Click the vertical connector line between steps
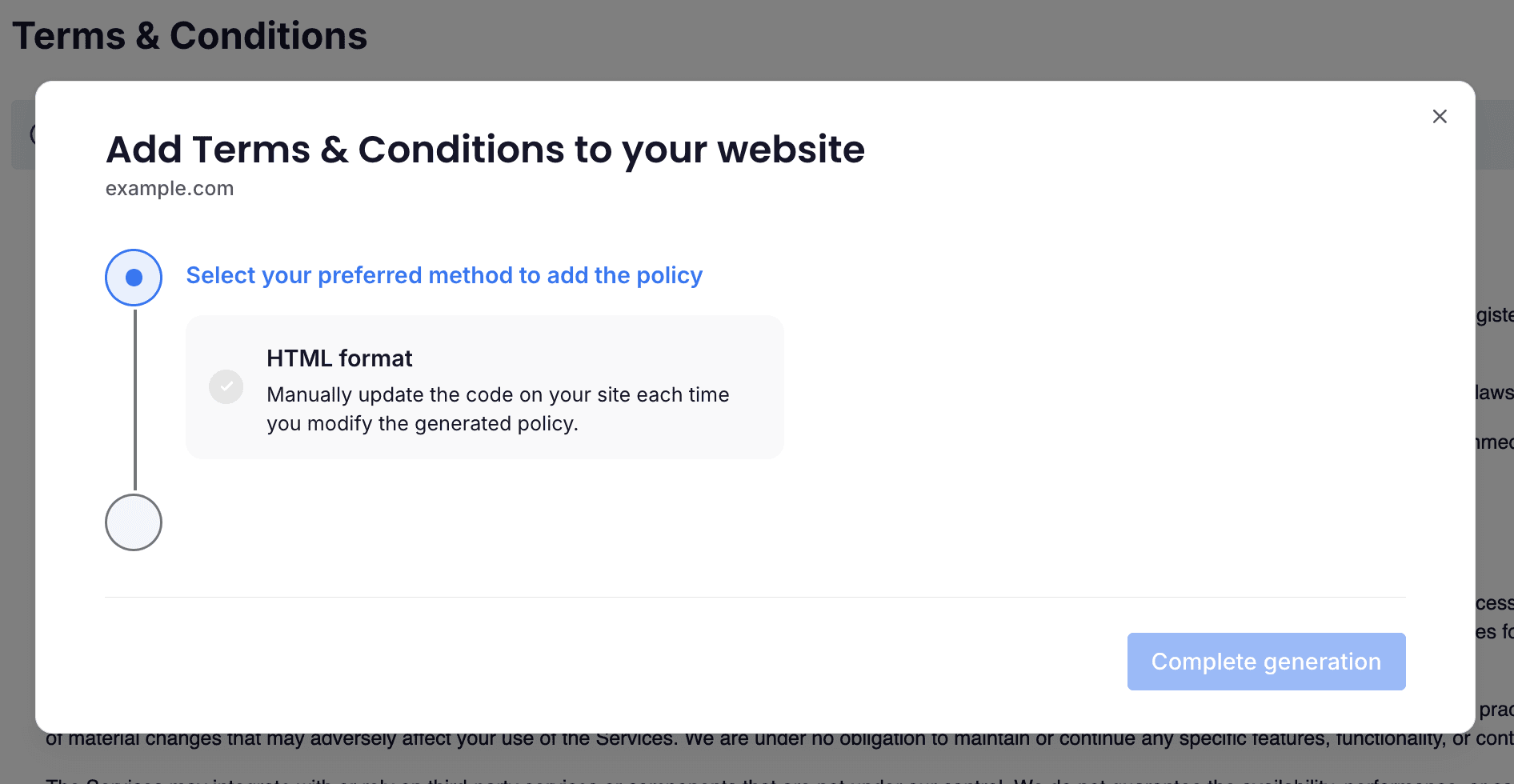1514x784 pixels. [x=135, y=400]
